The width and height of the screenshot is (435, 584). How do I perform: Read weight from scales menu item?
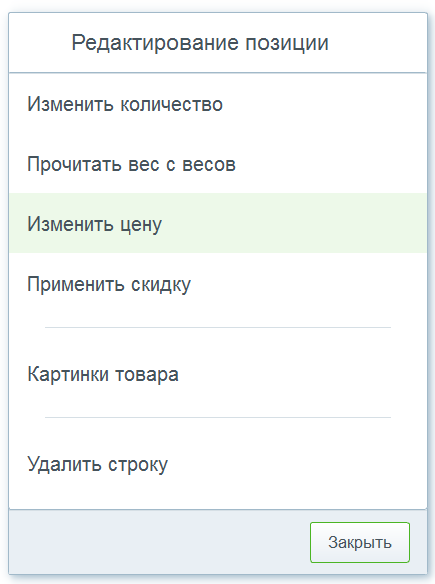[218, 164]
